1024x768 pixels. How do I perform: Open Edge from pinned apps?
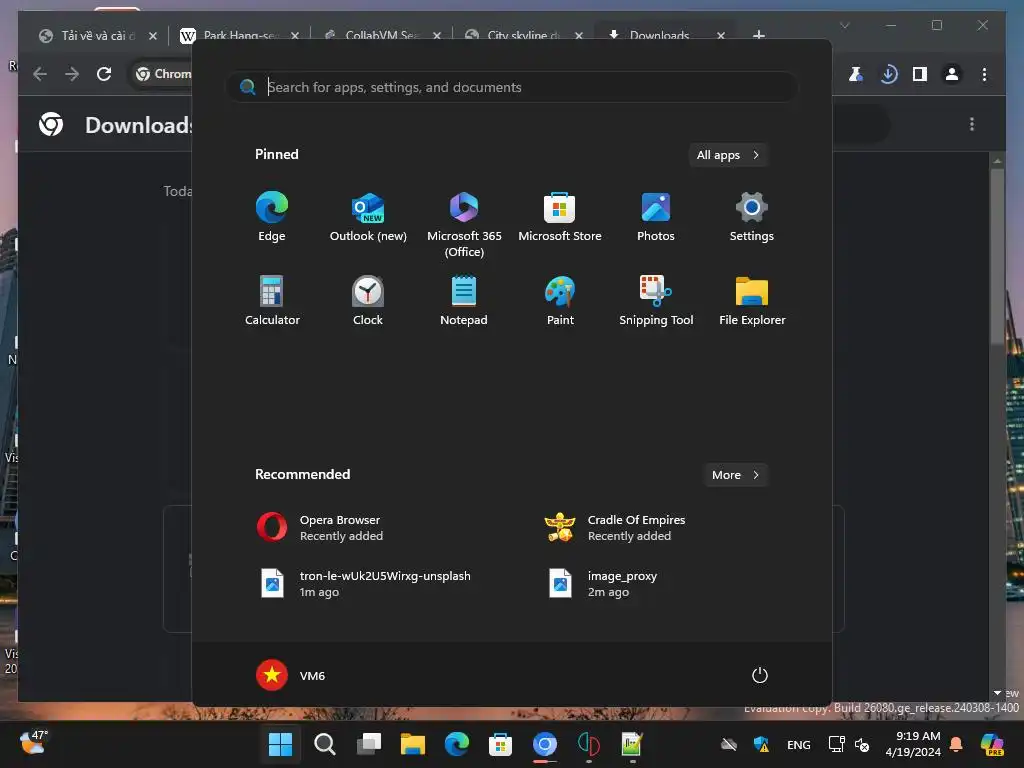[x=272, y=217]
